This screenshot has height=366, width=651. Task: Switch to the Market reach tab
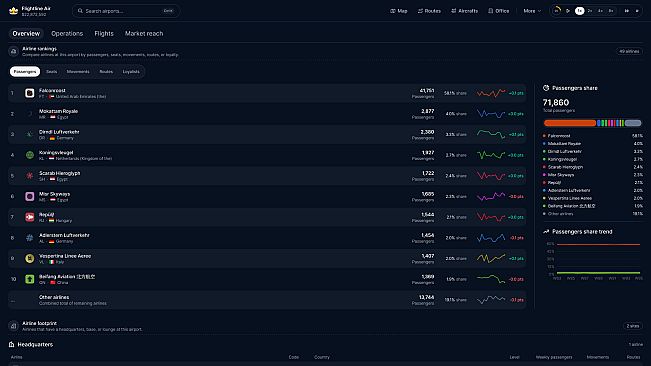point(144,33)
